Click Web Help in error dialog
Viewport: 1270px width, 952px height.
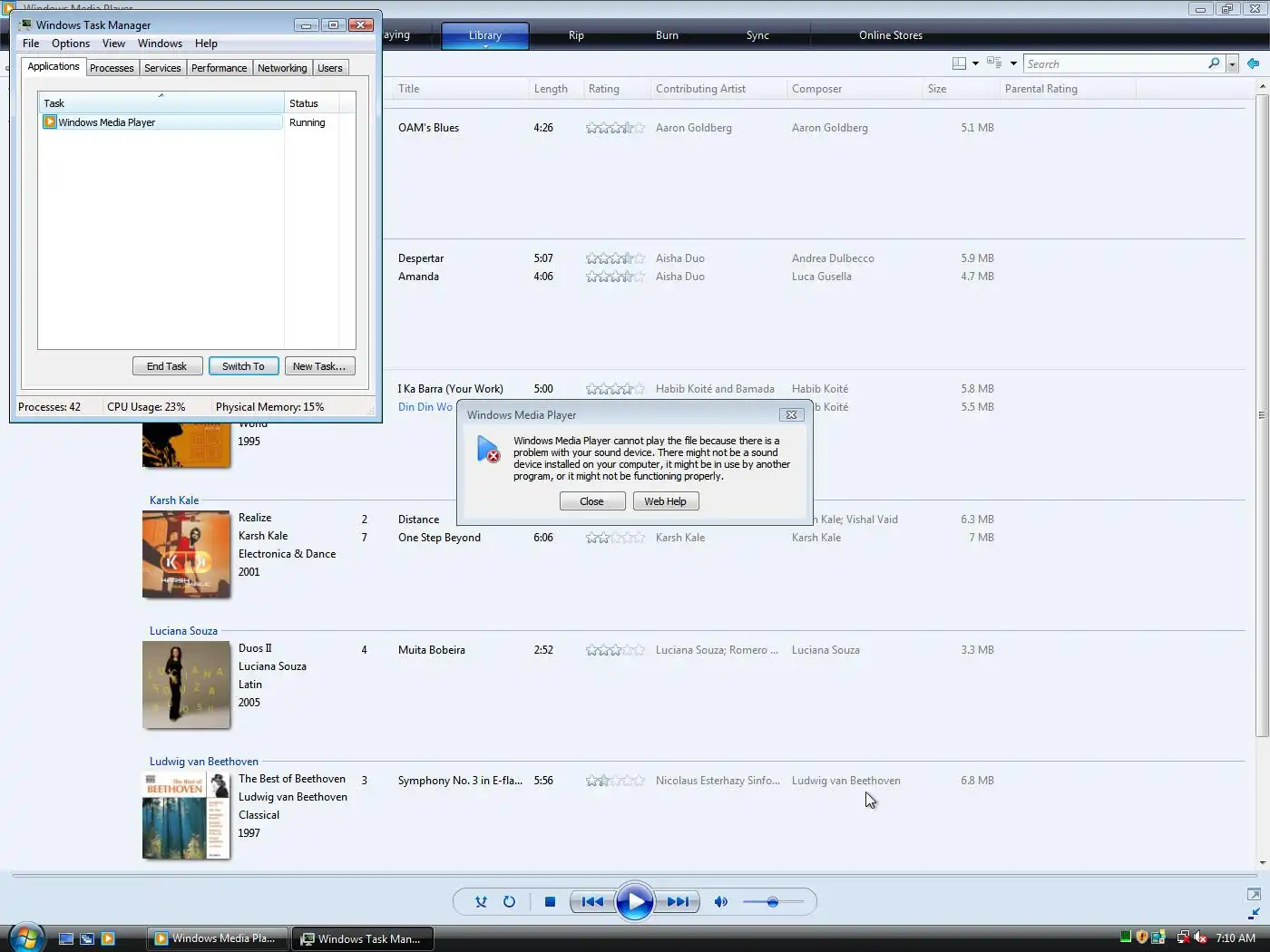pyautogui.click(x=665, y=501)
